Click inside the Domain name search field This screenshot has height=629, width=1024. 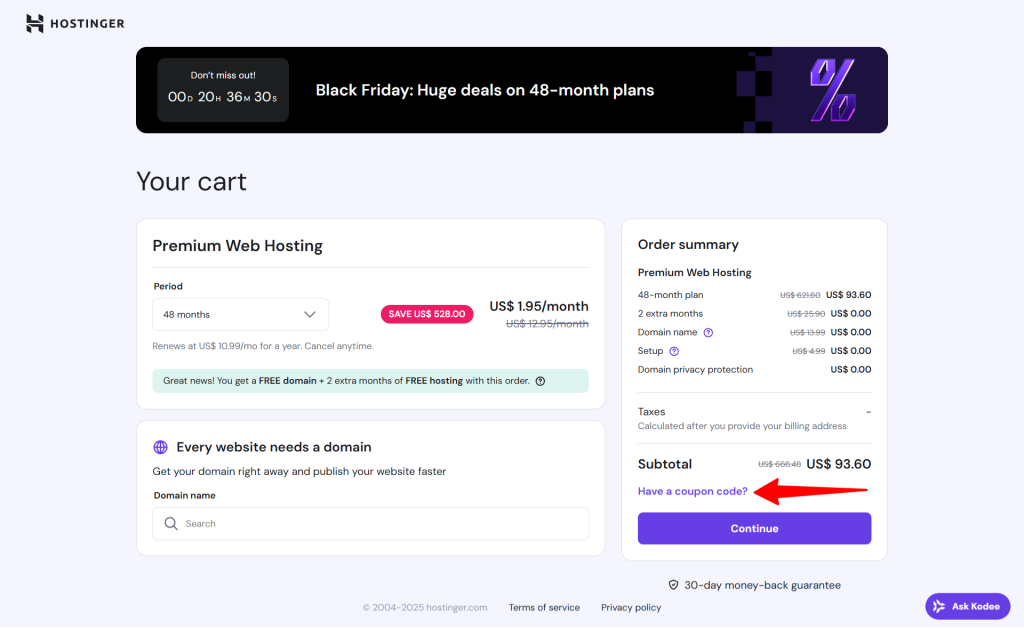(370, 523)
